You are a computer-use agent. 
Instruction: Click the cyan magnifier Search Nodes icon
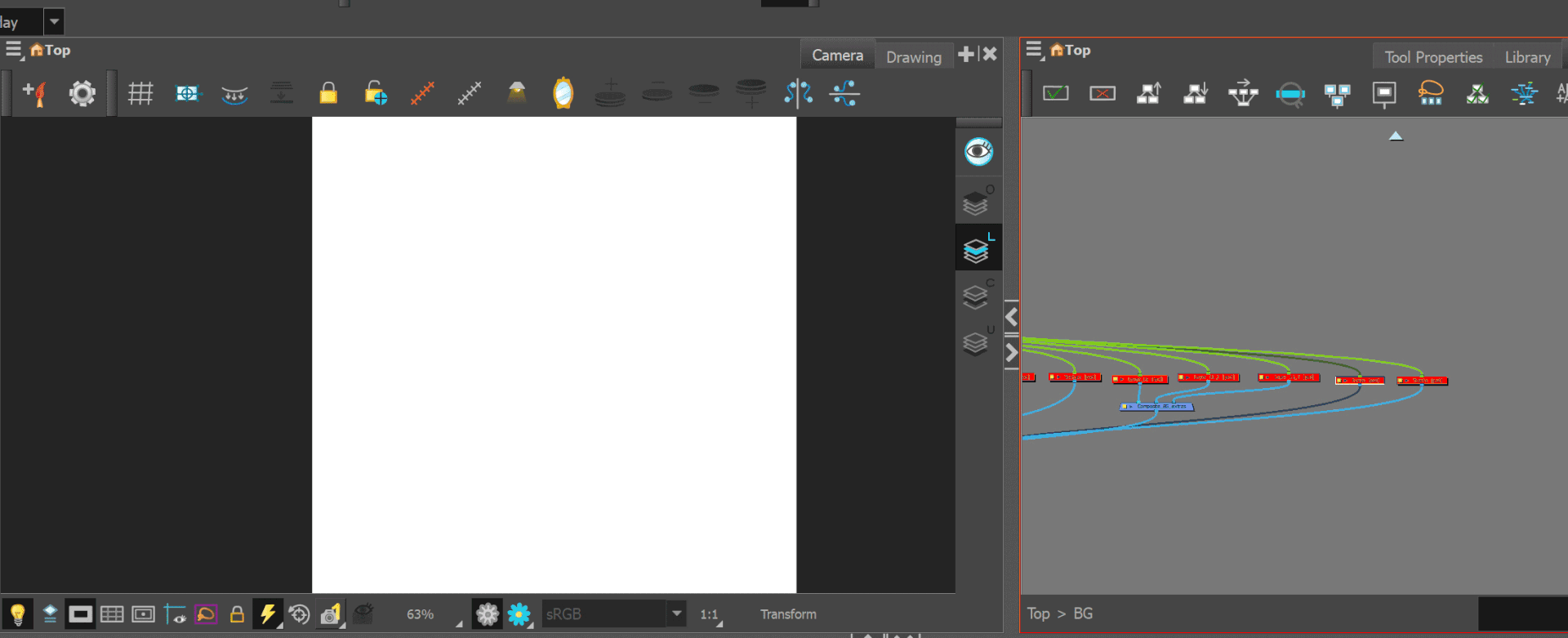point(1290,95)
